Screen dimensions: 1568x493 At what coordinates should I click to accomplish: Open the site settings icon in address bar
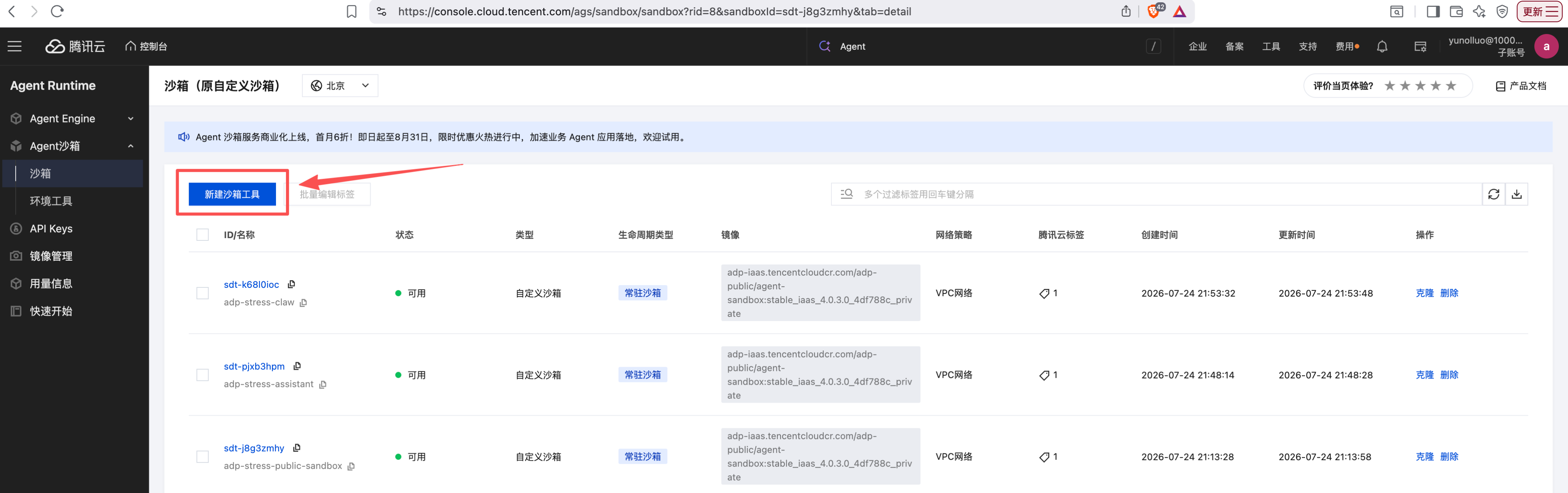click(x=382, y=11)
